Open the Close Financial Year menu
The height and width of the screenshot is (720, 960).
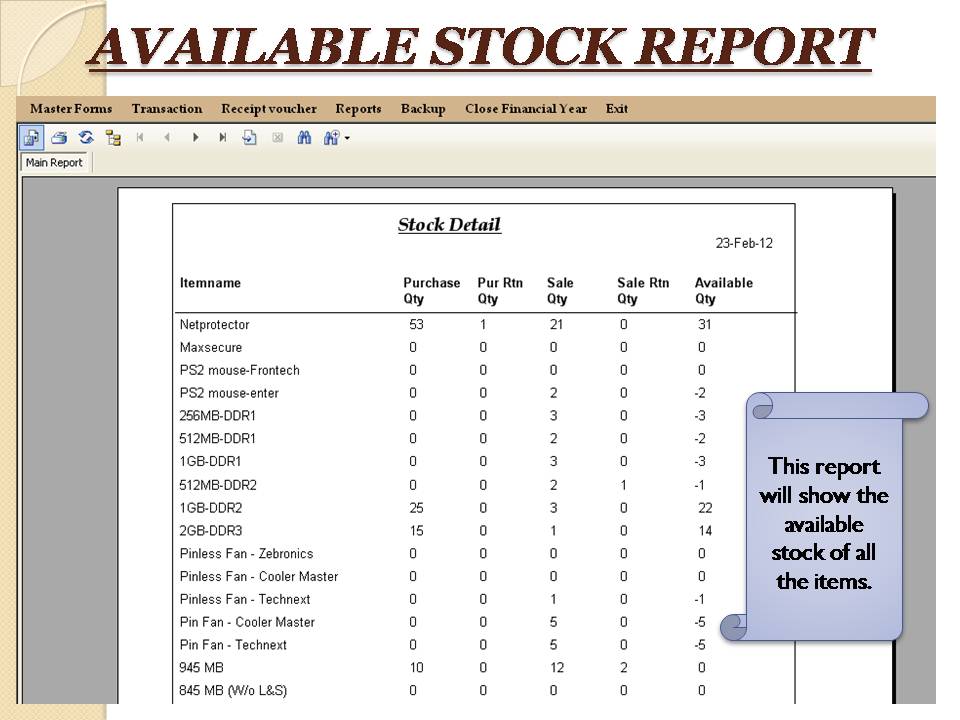click(526, 109)
